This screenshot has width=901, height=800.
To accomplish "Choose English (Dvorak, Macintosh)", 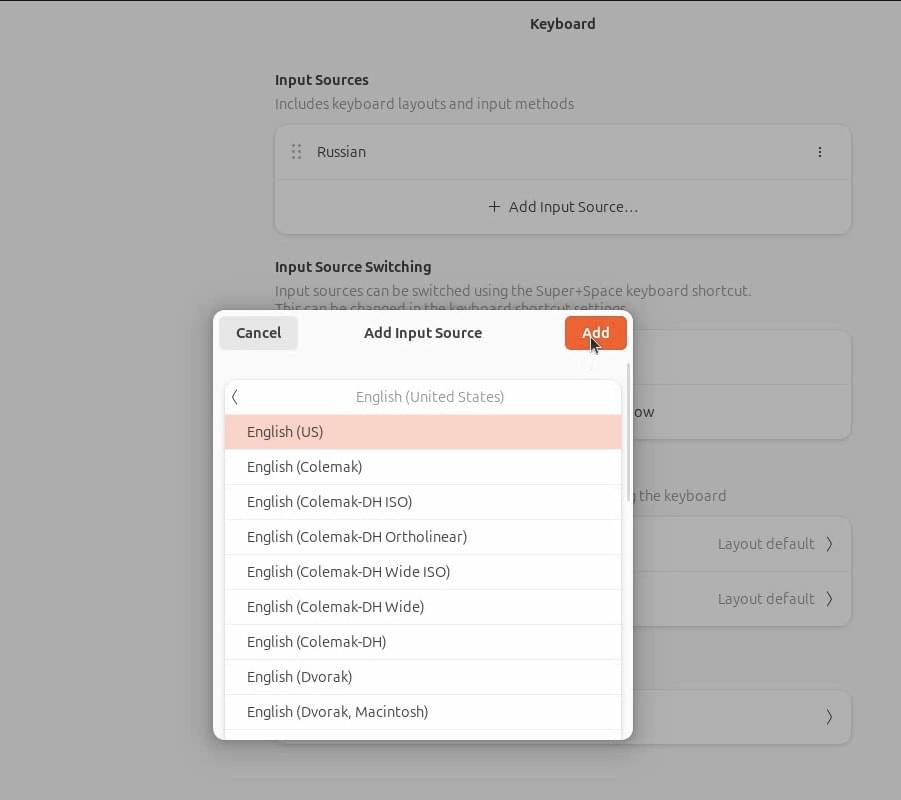I will [x=423, y=712].
